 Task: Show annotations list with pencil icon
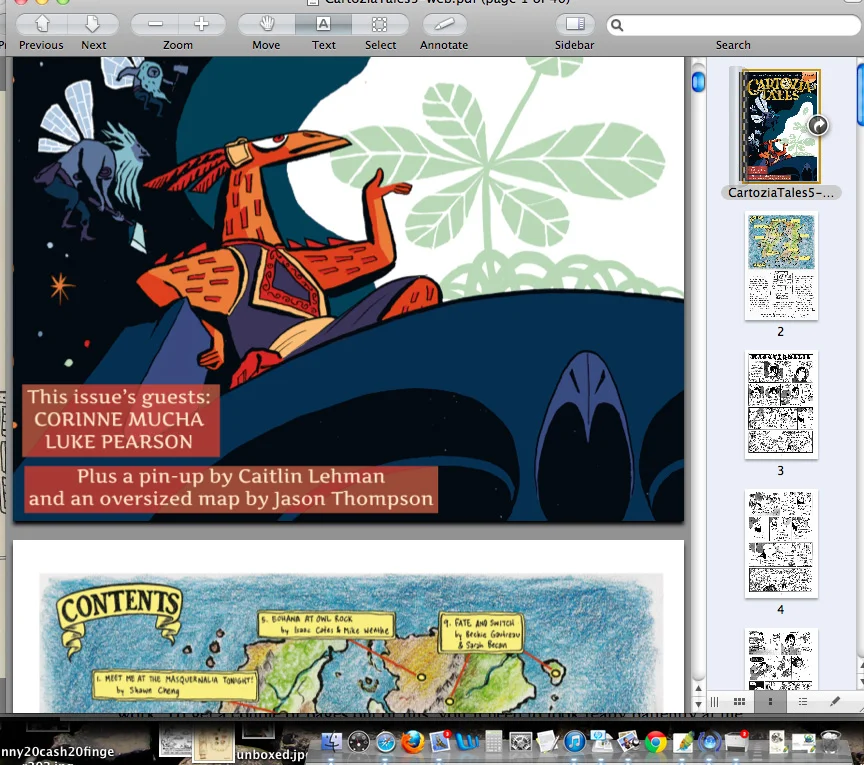(x=835, y=702)
